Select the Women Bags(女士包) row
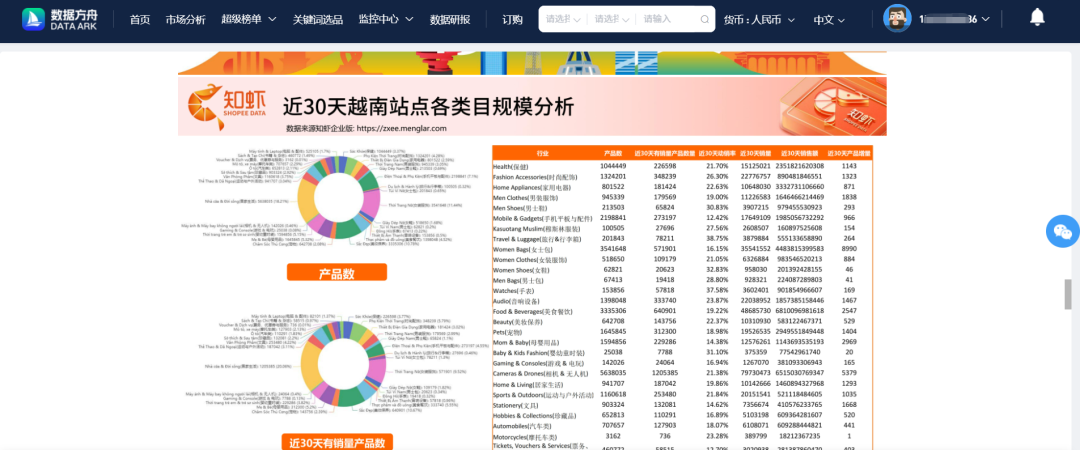This screenshot has height=450, width=1080. [x=683, y=249]
